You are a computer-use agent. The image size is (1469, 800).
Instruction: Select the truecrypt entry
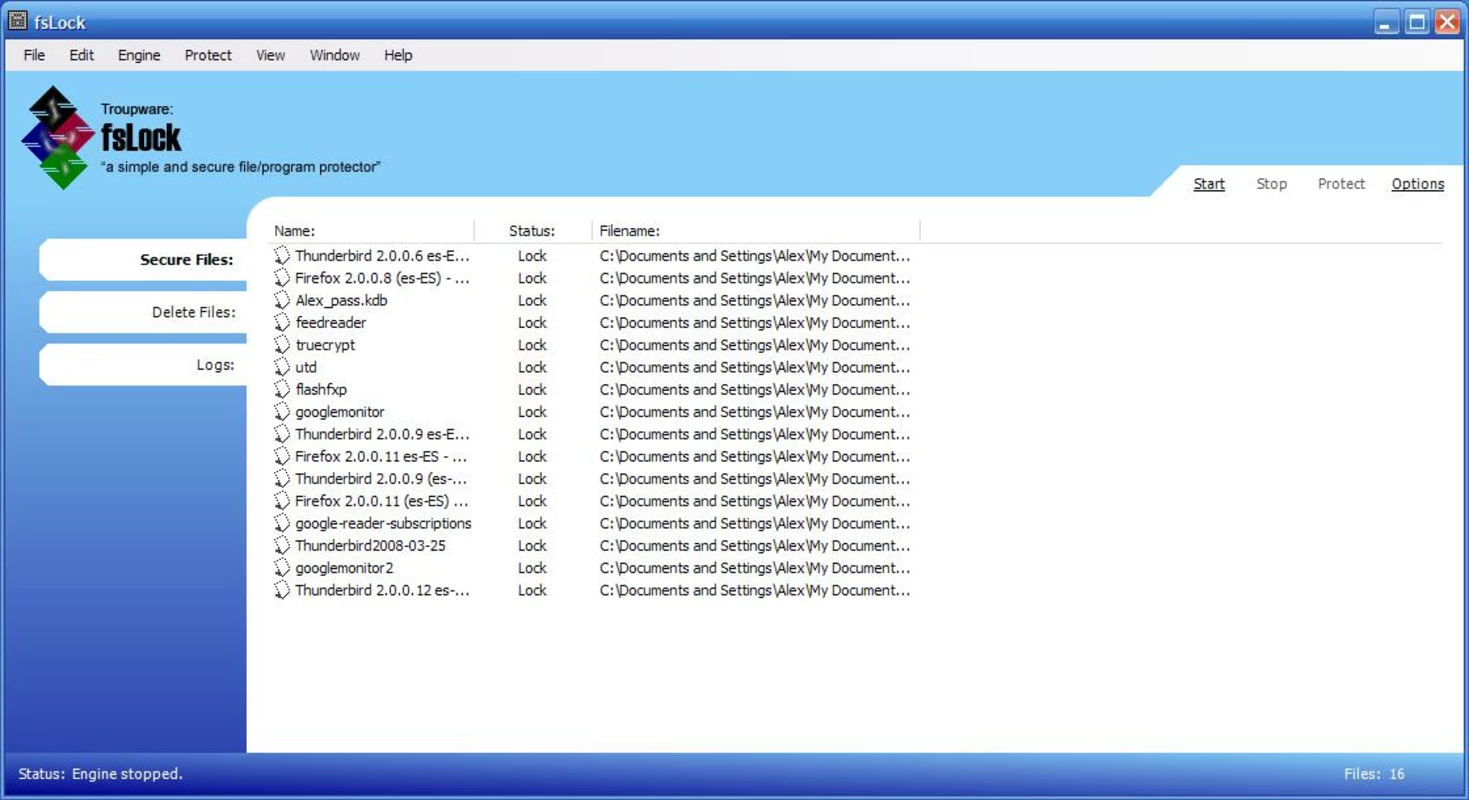point(325,345)
